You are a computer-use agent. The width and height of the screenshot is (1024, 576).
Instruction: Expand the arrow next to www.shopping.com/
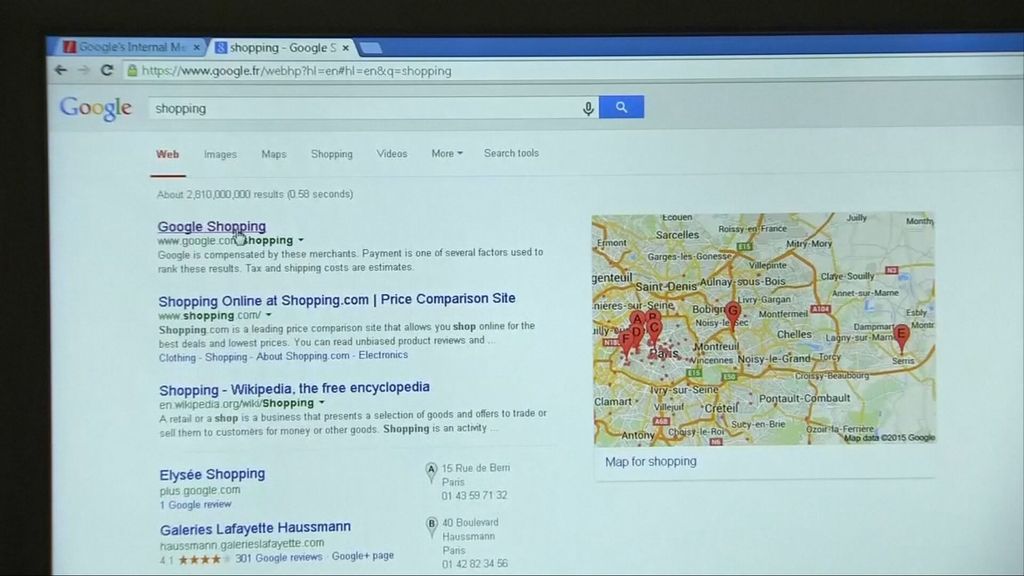point(268,315)
